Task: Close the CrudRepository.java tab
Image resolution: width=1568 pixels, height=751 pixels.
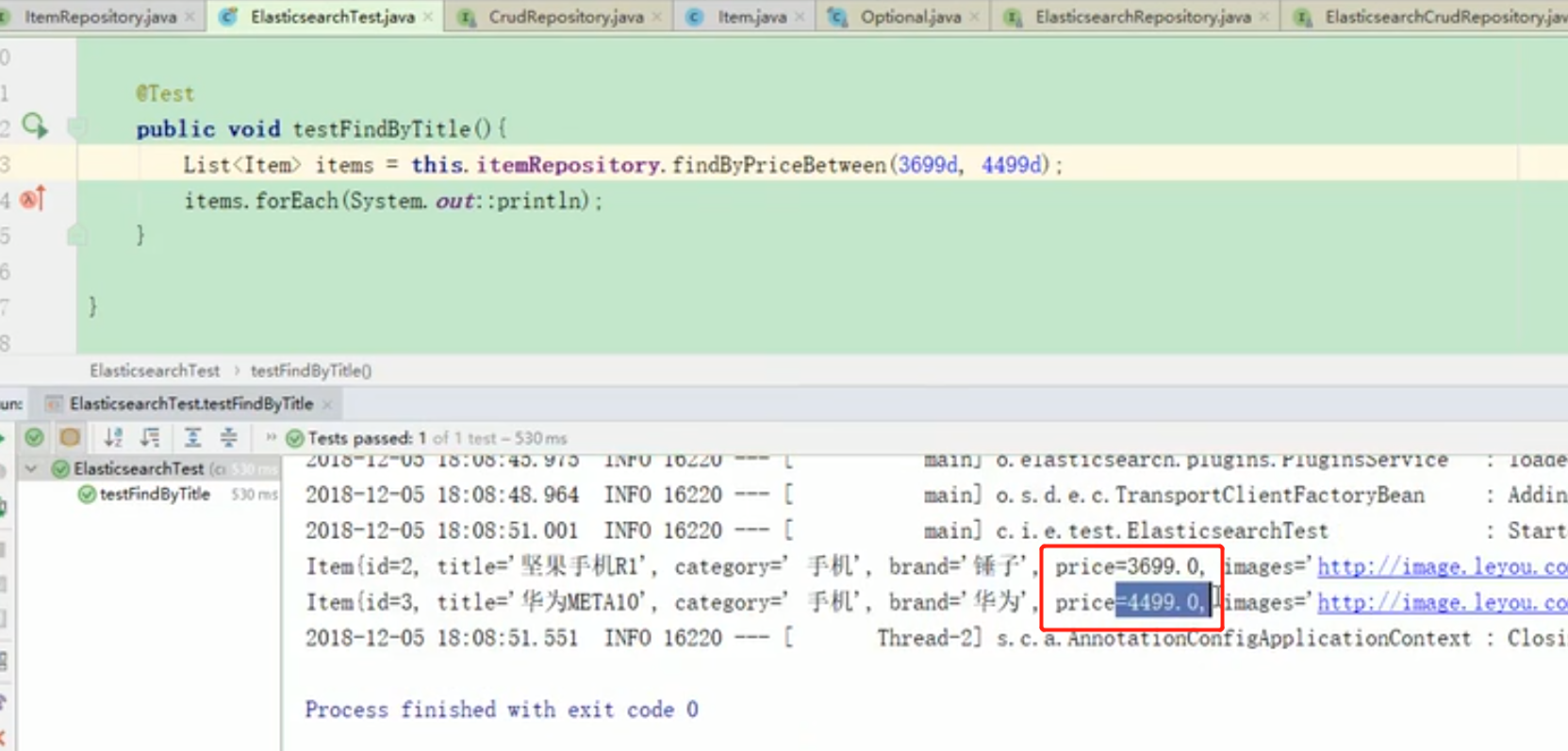Action: click(657, 17)
